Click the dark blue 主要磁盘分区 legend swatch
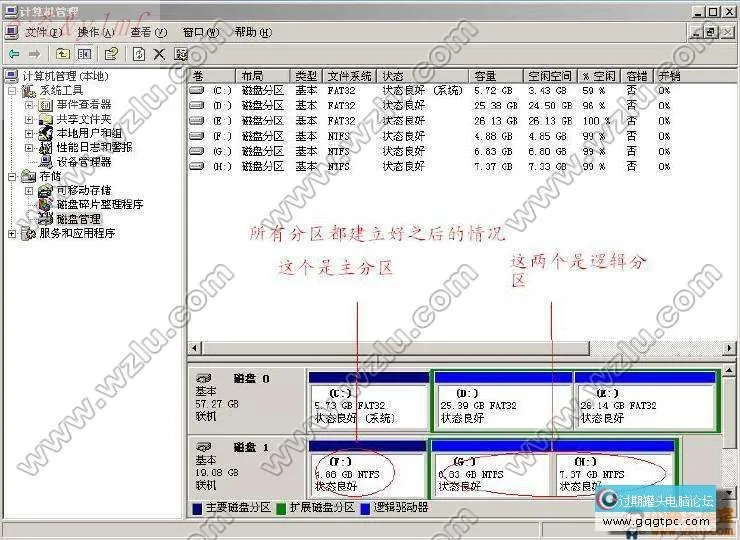Screen dimensions: 740x540 click(197, 509)
